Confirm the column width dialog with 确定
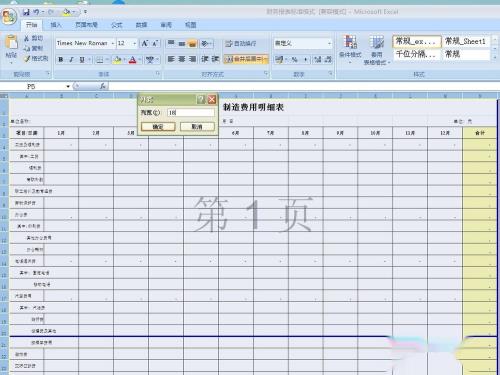This screenshot has width=500, height=375. (158, 126)
